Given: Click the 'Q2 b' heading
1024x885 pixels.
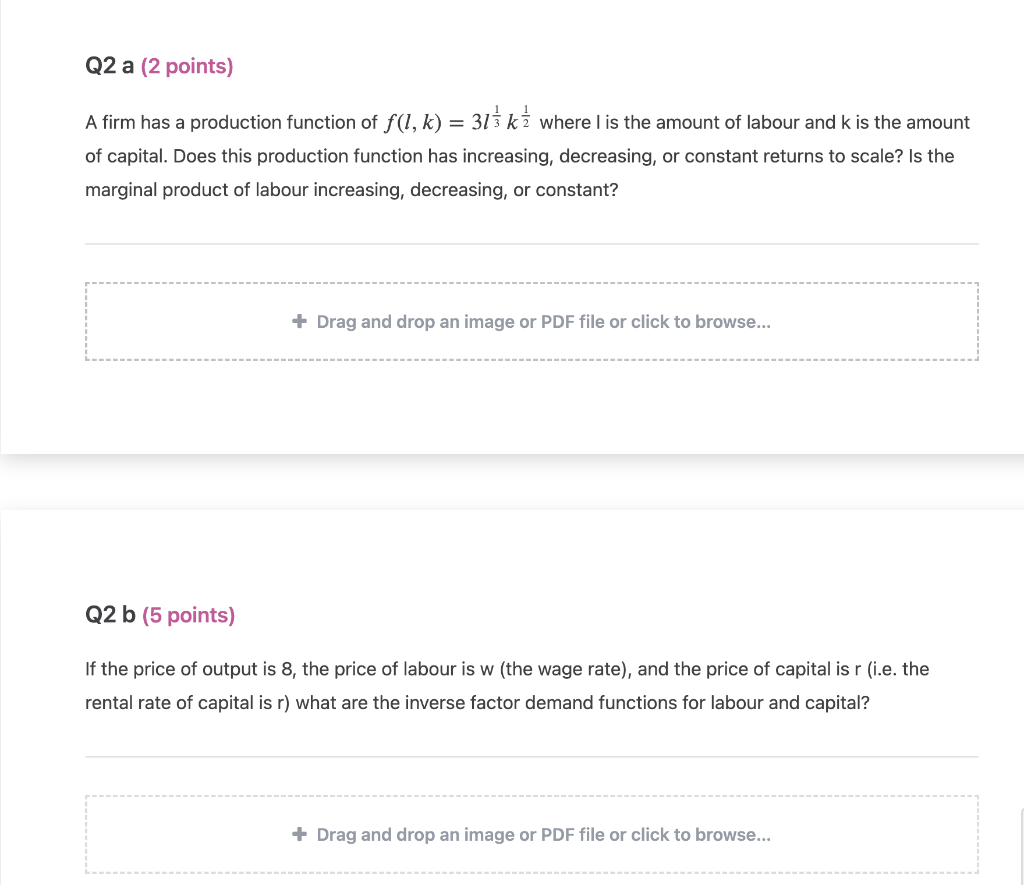Looking at the screenshot, I should click(111, 615).
